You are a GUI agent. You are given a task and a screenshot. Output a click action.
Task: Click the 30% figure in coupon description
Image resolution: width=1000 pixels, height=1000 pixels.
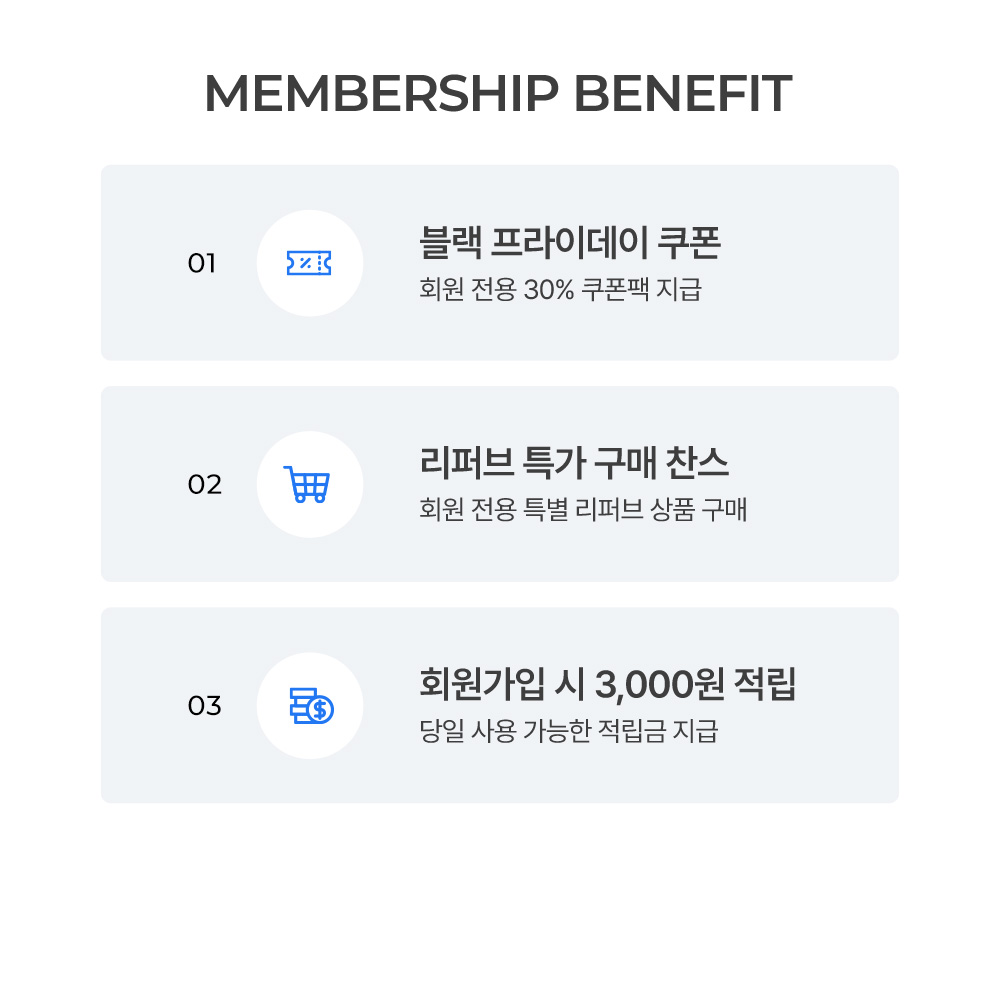pyautogui.click(x=547, y=290)
